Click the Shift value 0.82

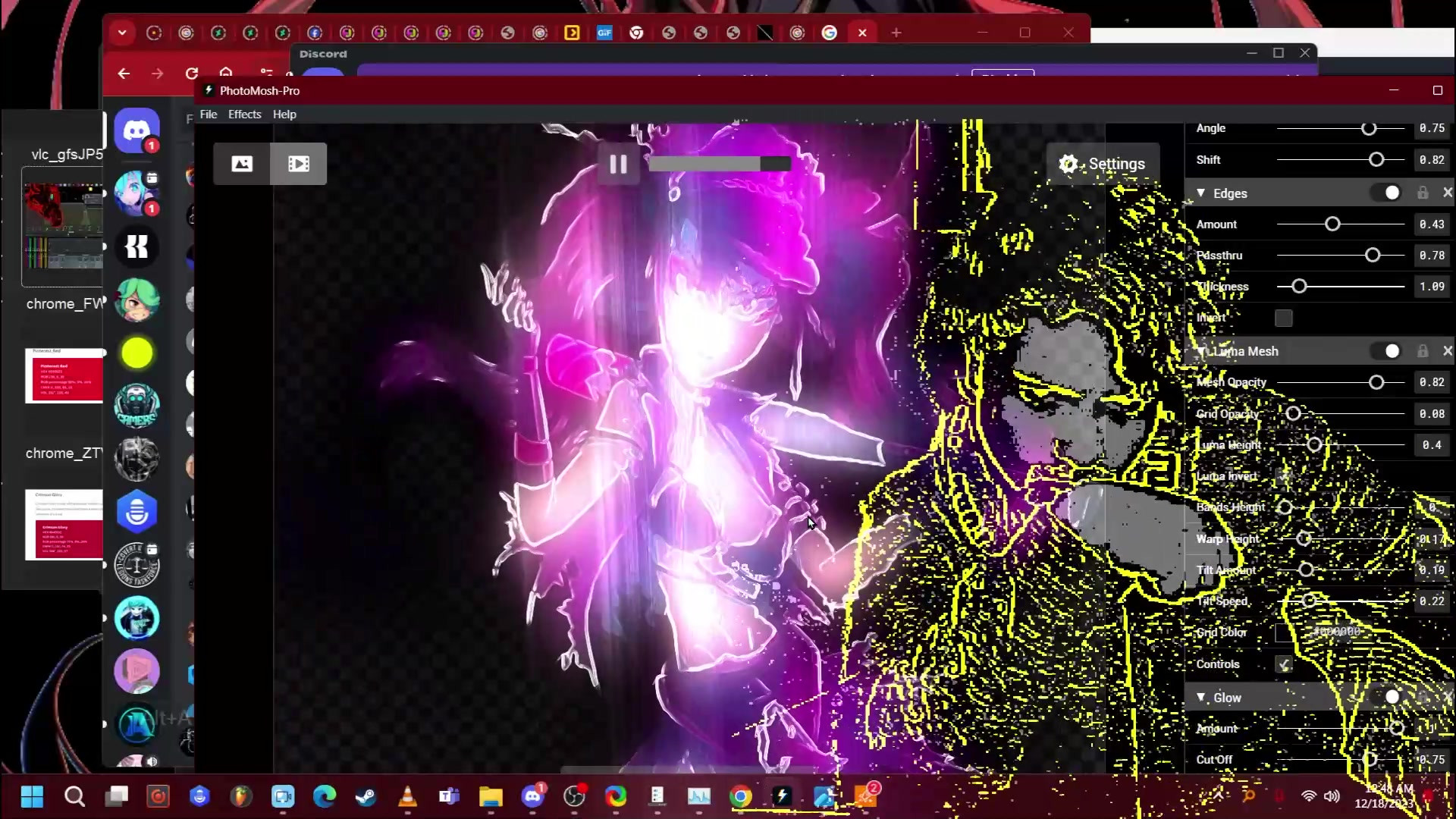point(1432,160)
